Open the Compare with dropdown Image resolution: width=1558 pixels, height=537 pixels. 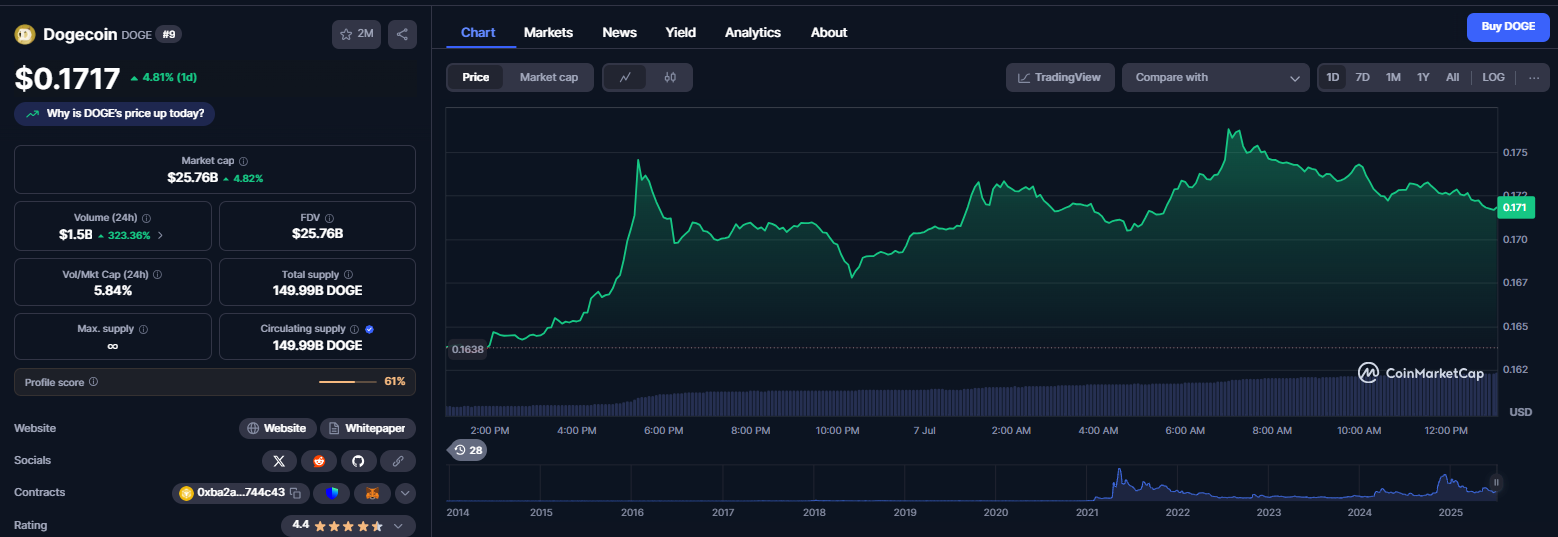click(x=1215, y=78)
